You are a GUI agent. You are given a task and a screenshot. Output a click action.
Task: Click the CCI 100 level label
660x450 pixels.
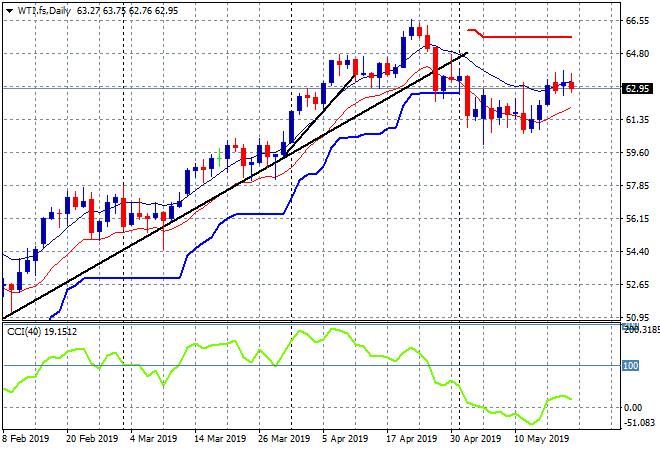631,365
